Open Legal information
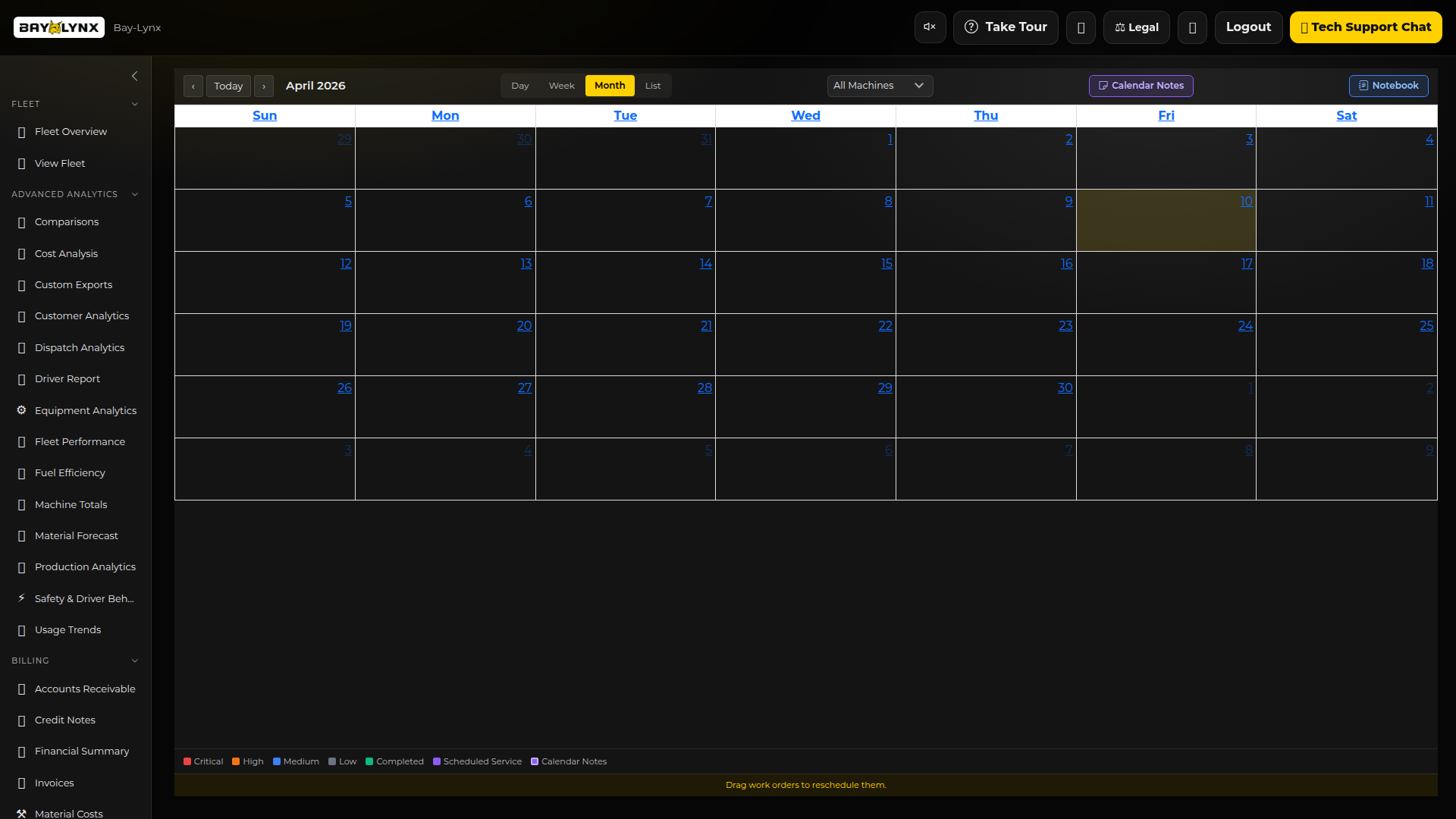The image size is (1456, 819). click(1136, 27)
